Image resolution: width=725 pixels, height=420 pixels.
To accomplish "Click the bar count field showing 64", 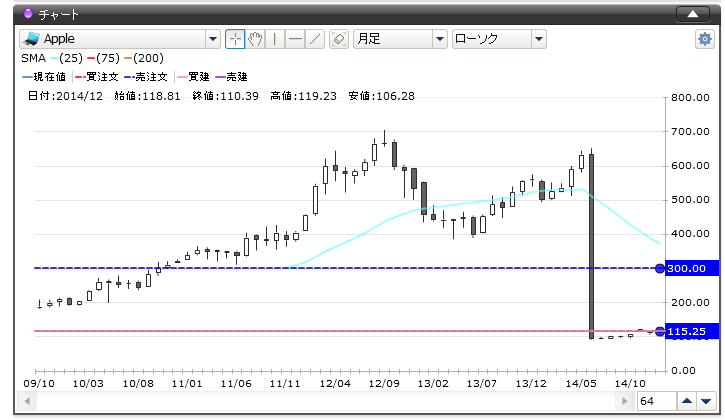I will click(656, 401).
